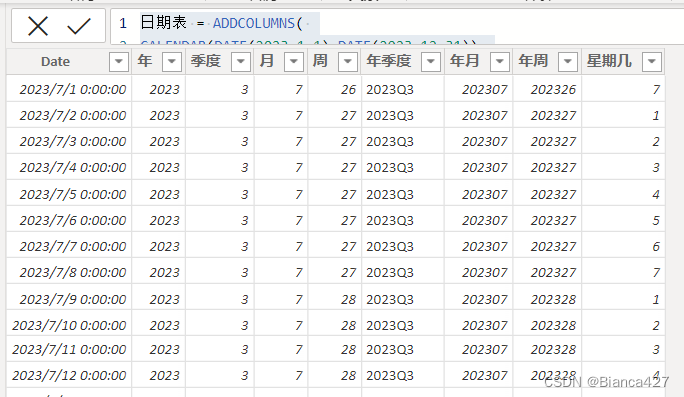Select the cell 2023/7/11 0:00:00
Viewport: 684px width, 397px height.
[69, 349]
